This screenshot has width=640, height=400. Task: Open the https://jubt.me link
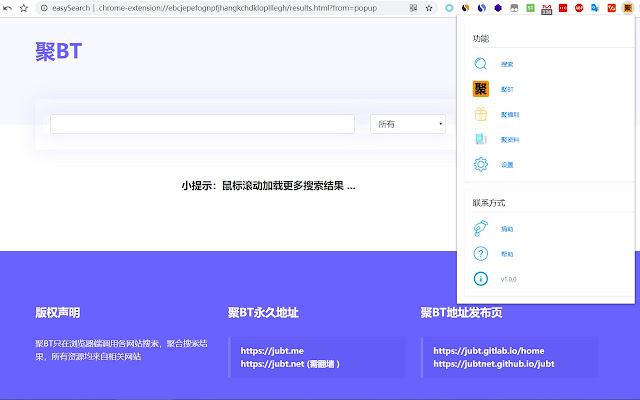click(x=264, y=351)
